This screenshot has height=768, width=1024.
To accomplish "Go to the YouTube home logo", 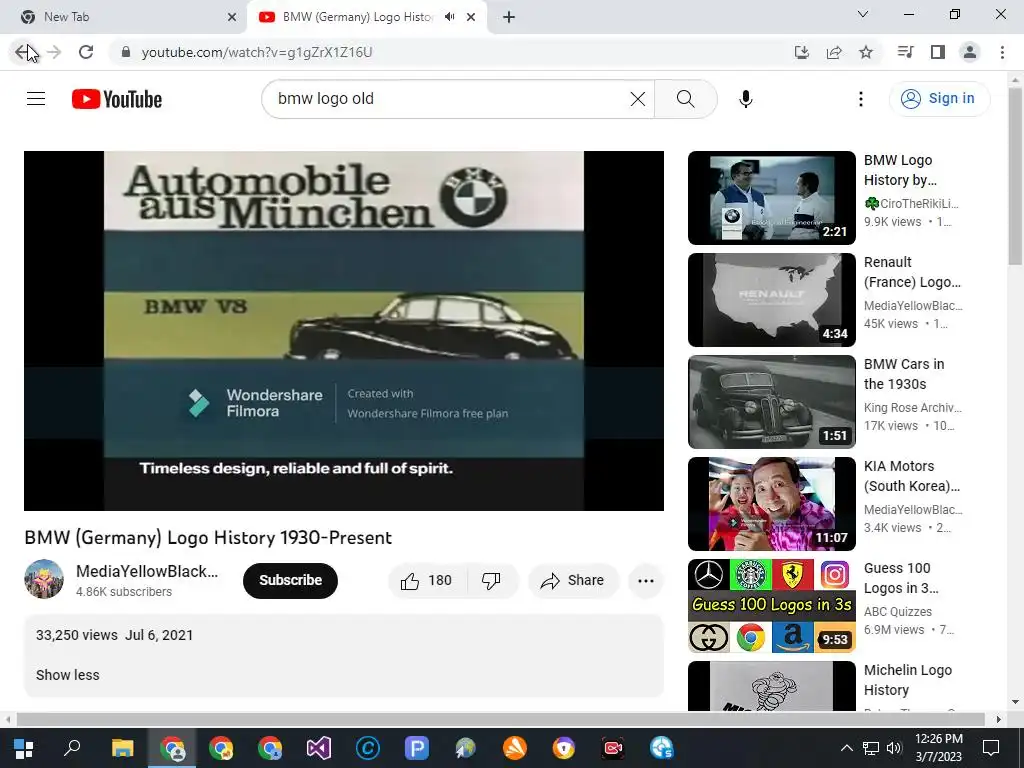I will coord(117,99).
